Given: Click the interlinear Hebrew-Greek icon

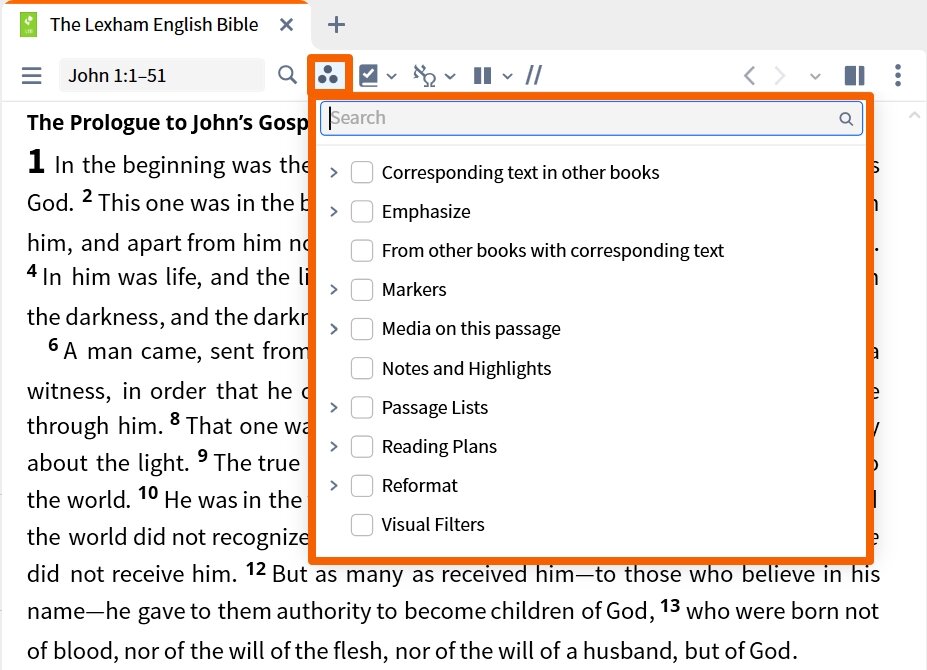Looking at the screenshot, I should (x=424, y=76).
